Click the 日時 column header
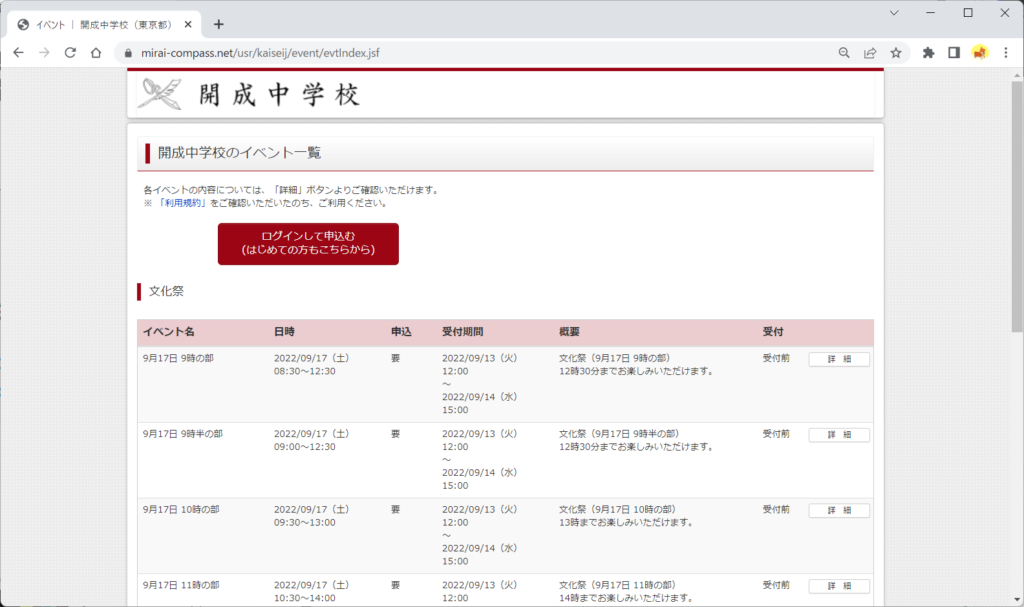The width and height of the screenshot is (1024, 607). (284, 332)
